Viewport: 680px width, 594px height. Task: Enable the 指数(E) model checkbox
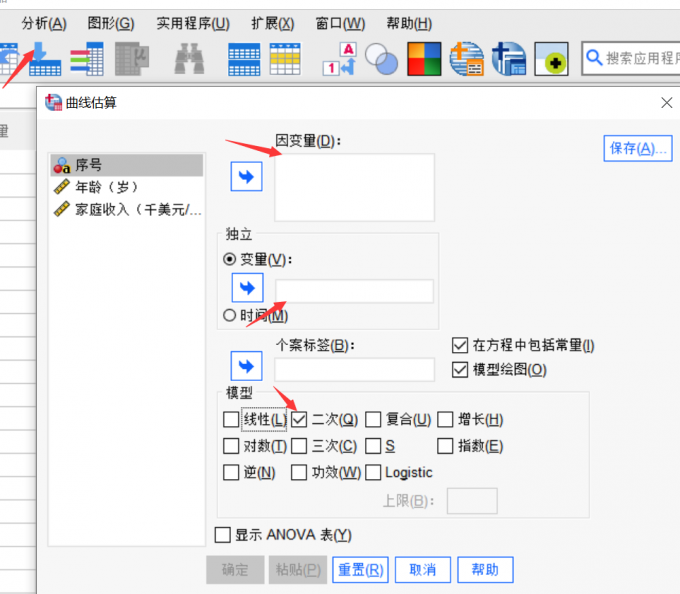(x=445, y=446)
